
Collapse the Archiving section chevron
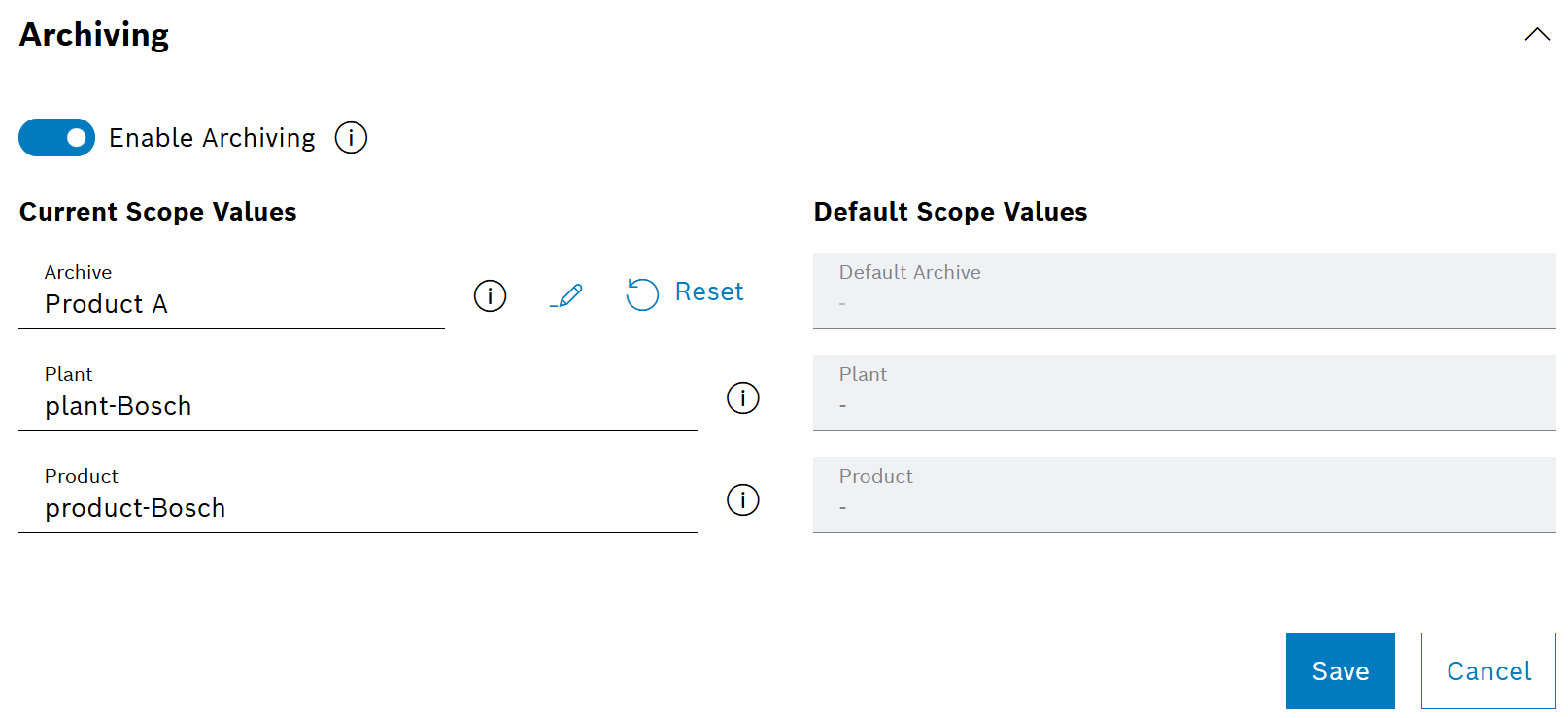tap(1537, 35)
